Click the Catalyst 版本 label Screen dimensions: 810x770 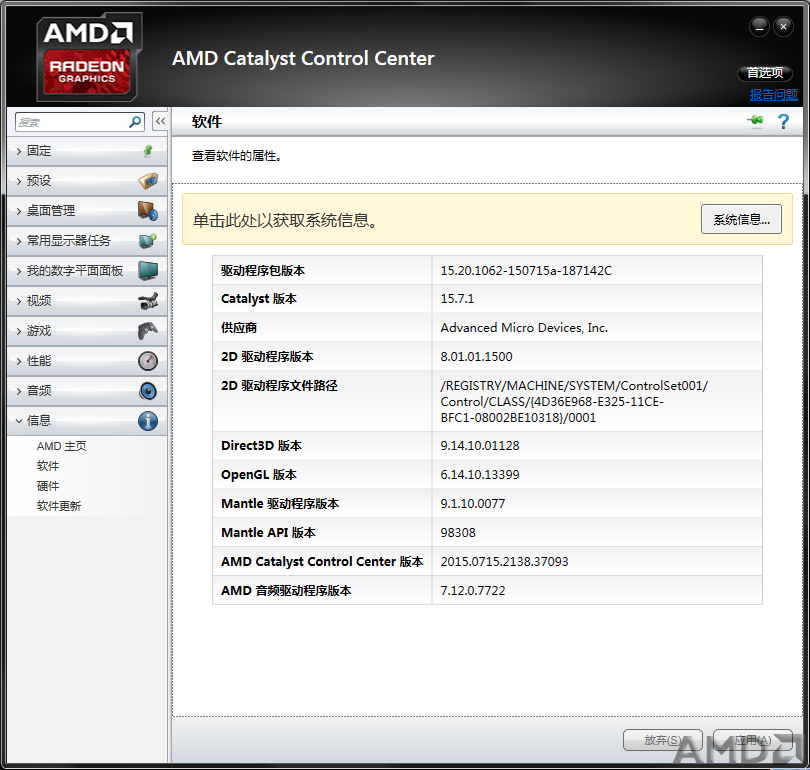click(x=259, y=298)
